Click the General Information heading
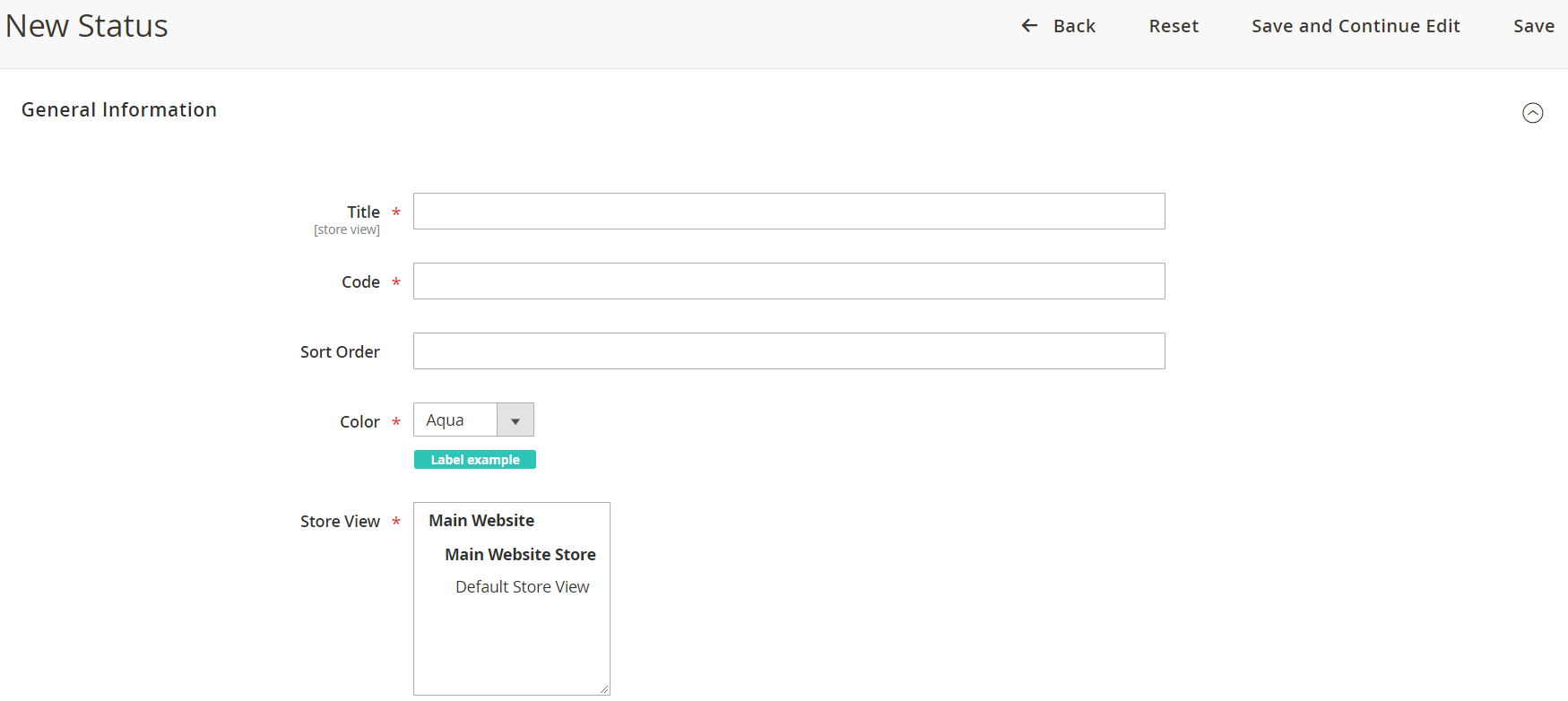 coord(119,109)
